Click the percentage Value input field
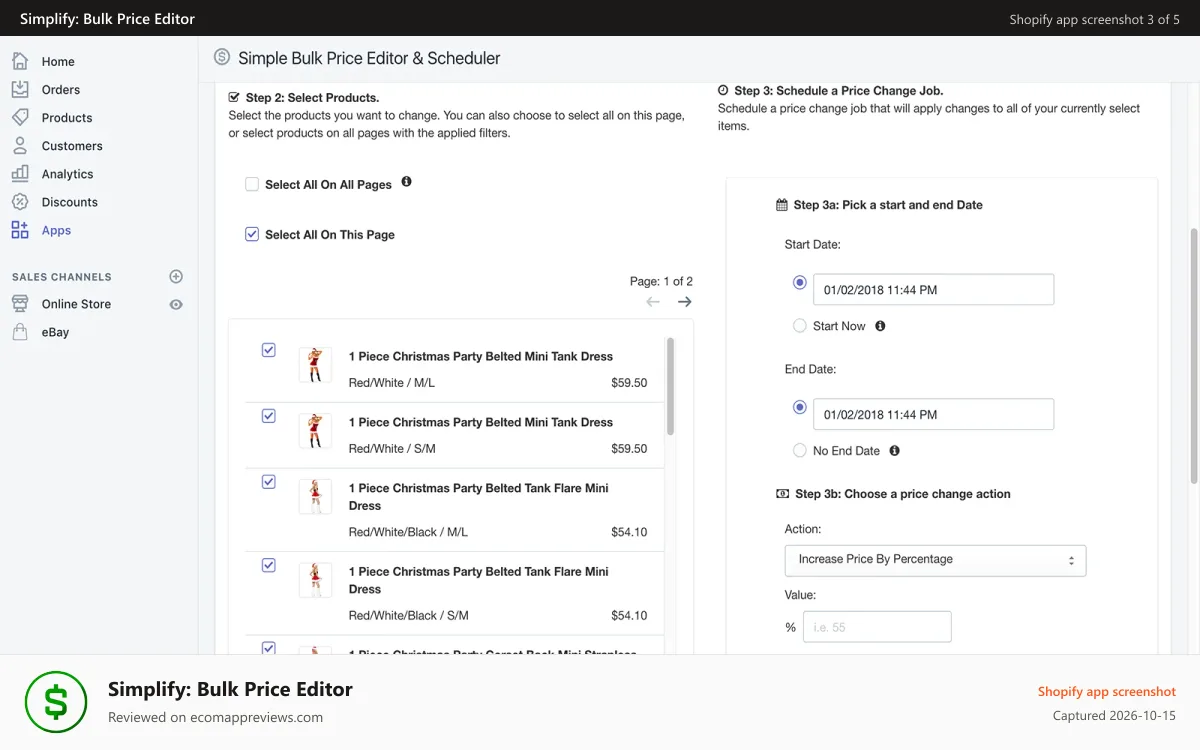Screen dimensions: 1200x750 [876, 627]
